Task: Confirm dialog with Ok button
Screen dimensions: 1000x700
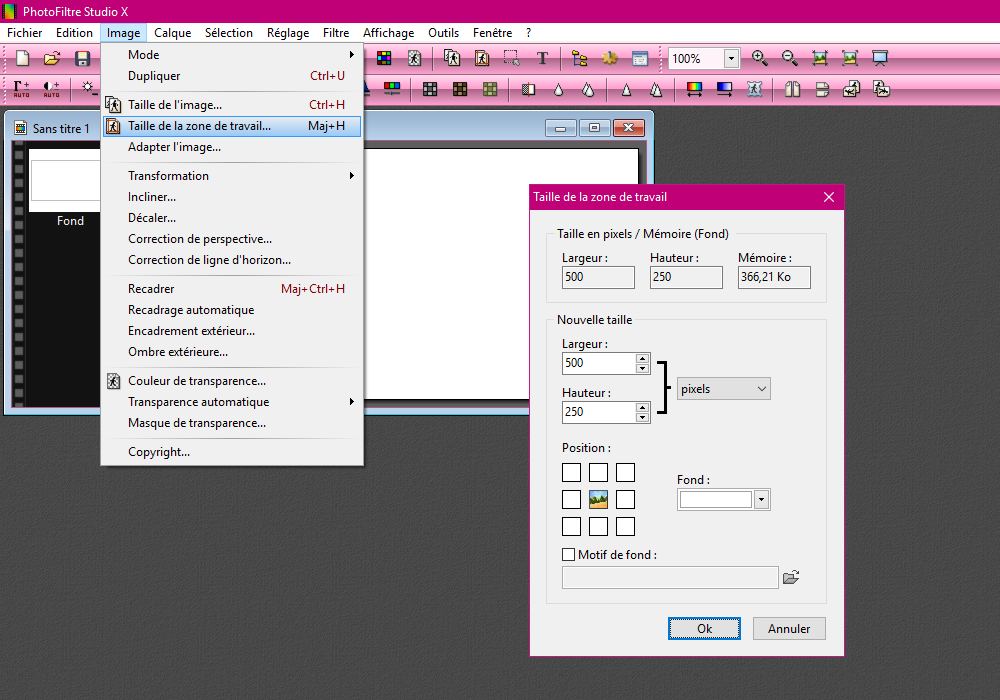Action: (704, 629)
